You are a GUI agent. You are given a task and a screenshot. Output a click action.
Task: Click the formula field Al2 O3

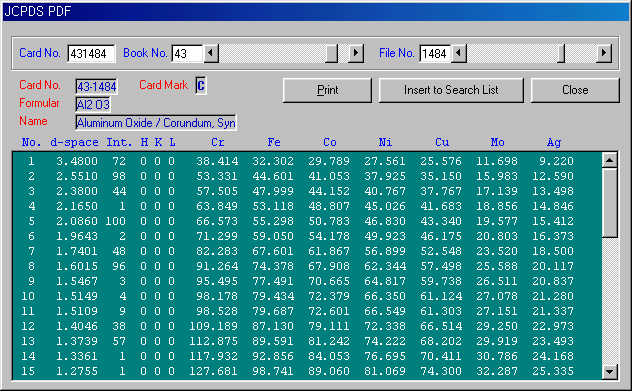point(93,104)
